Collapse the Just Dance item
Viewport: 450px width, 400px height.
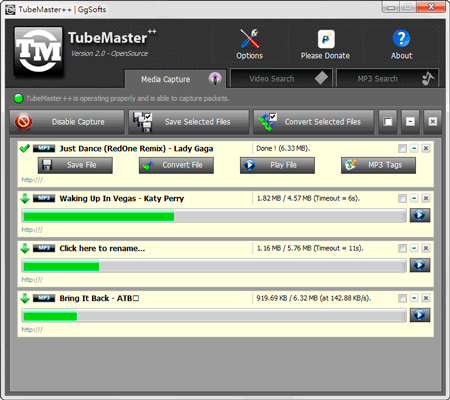(x=414, y=148)
